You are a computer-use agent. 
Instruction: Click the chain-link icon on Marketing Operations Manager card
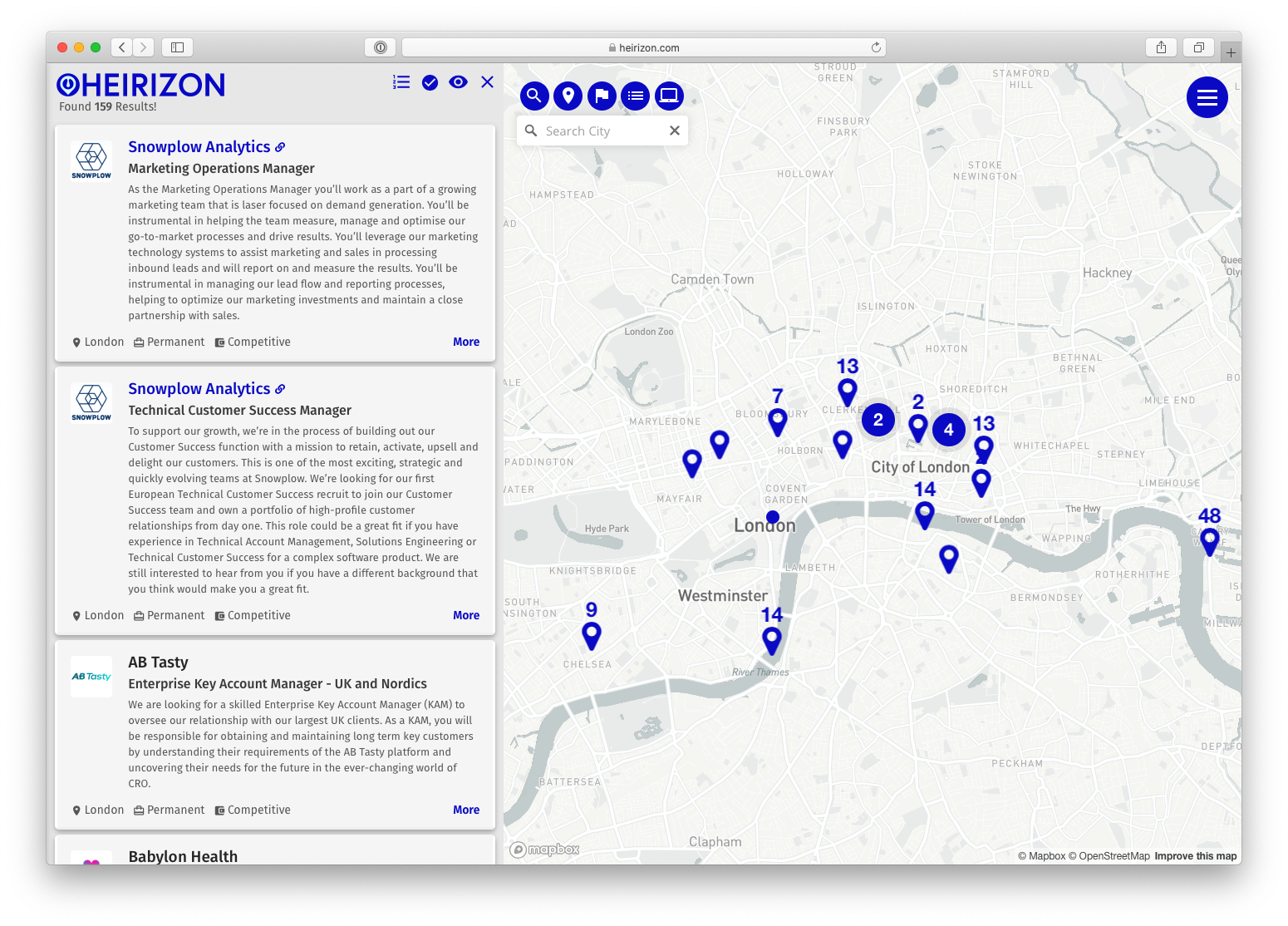[x=280, y=147]
